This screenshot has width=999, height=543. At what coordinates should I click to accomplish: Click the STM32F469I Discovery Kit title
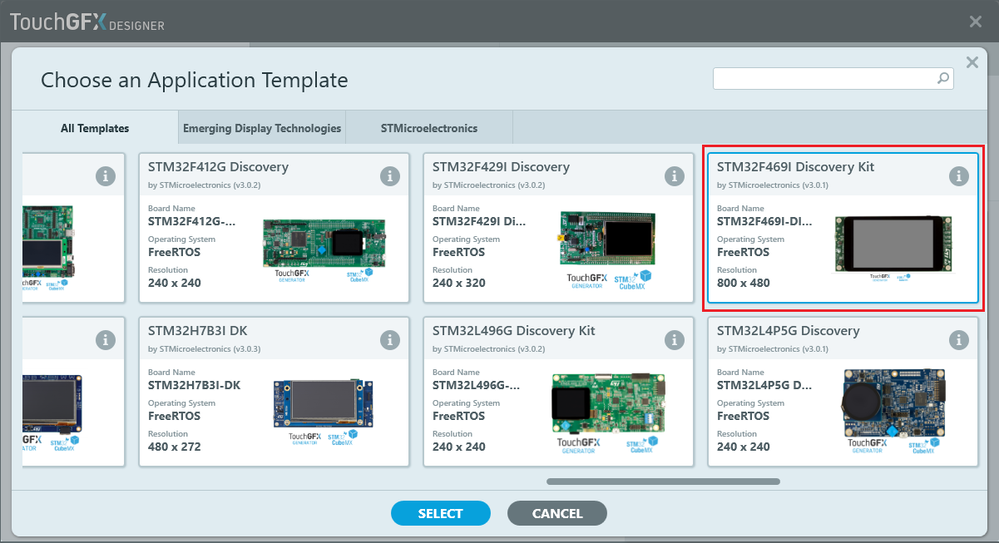click(795, 167)
